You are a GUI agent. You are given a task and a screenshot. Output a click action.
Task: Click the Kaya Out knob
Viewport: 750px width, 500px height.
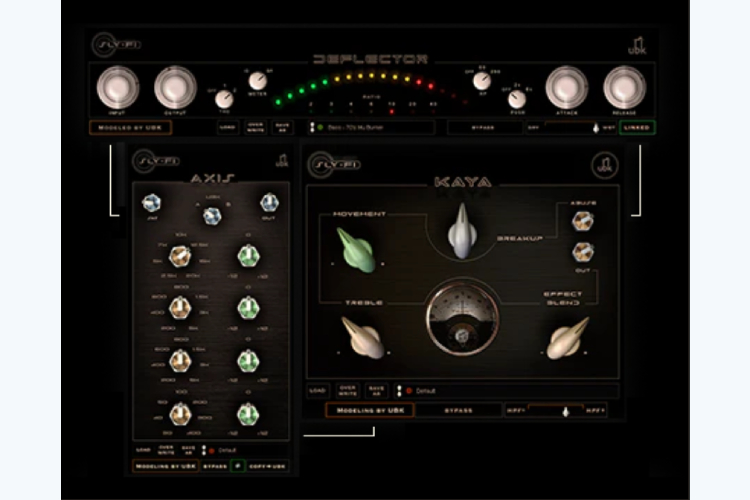tap(583, 252)
